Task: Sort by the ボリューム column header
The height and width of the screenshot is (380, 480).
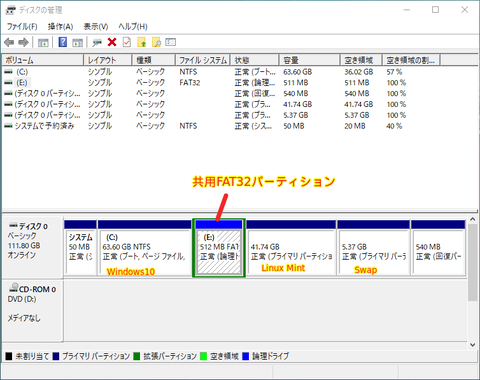Action: pyautogui.click(x=43, y=60)
